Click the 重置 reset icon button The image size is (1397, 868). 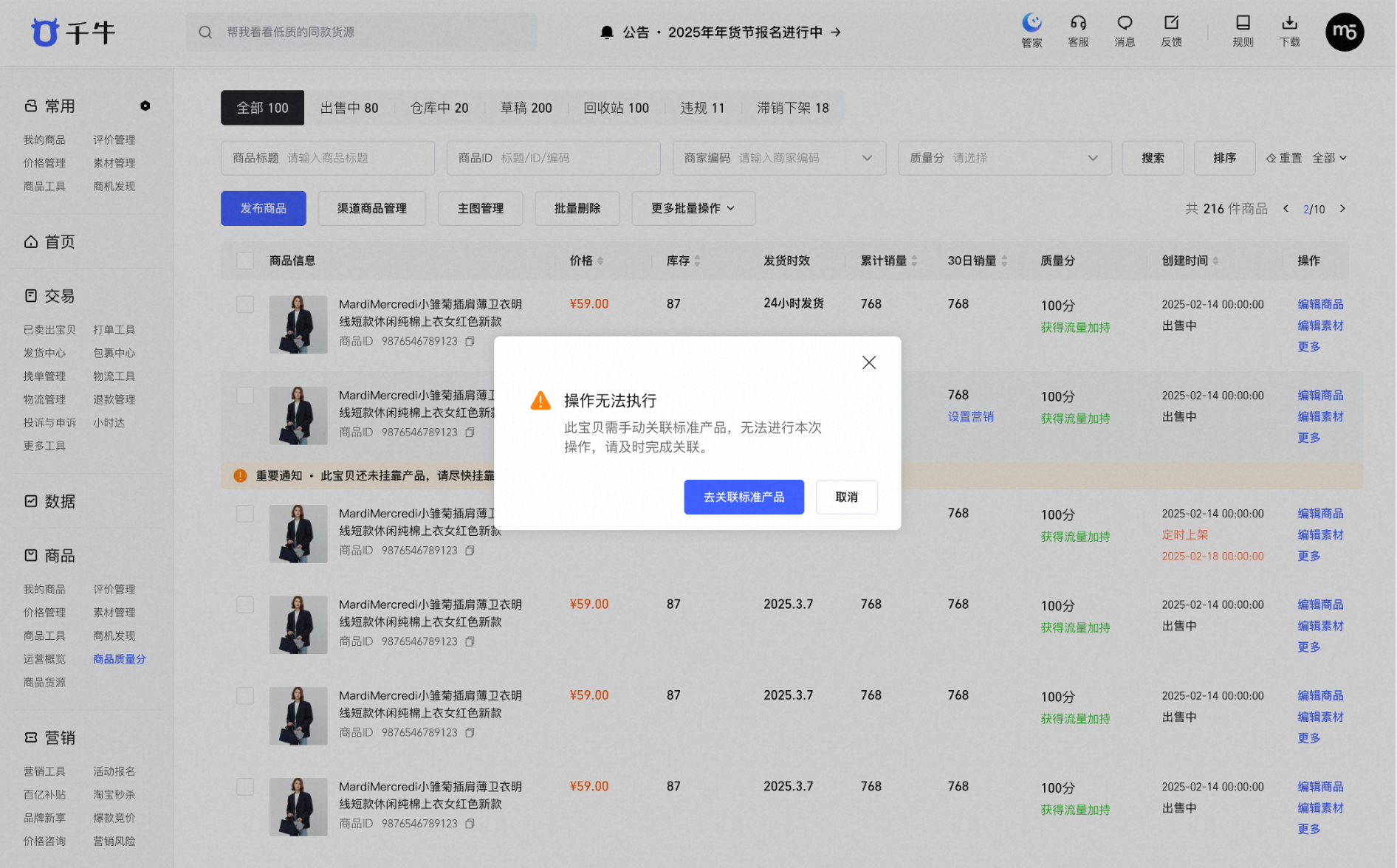1284,158
